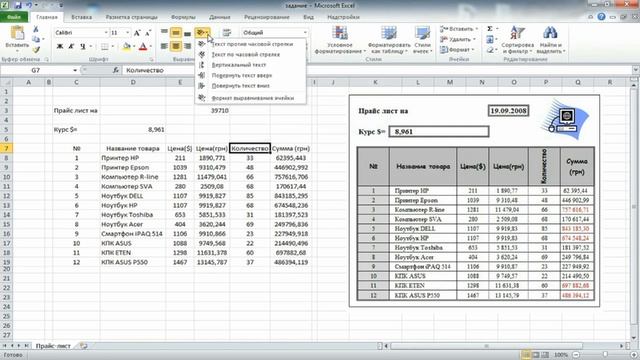The image size is (640, 360).
Task: Click Формат in the cells group
Action: point(458,49)
